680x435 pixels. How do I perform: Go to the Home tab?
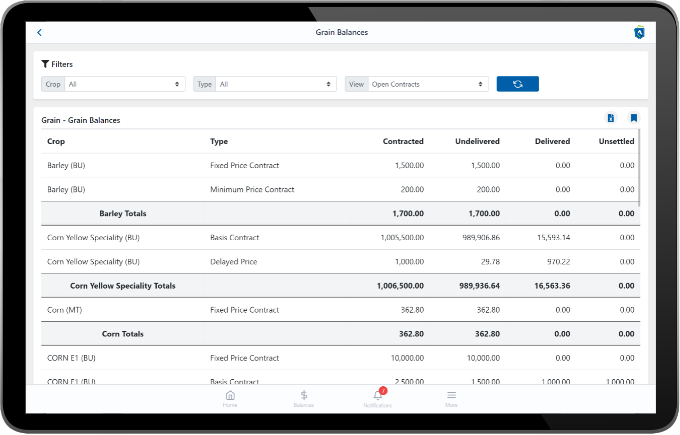click(230, 396)
